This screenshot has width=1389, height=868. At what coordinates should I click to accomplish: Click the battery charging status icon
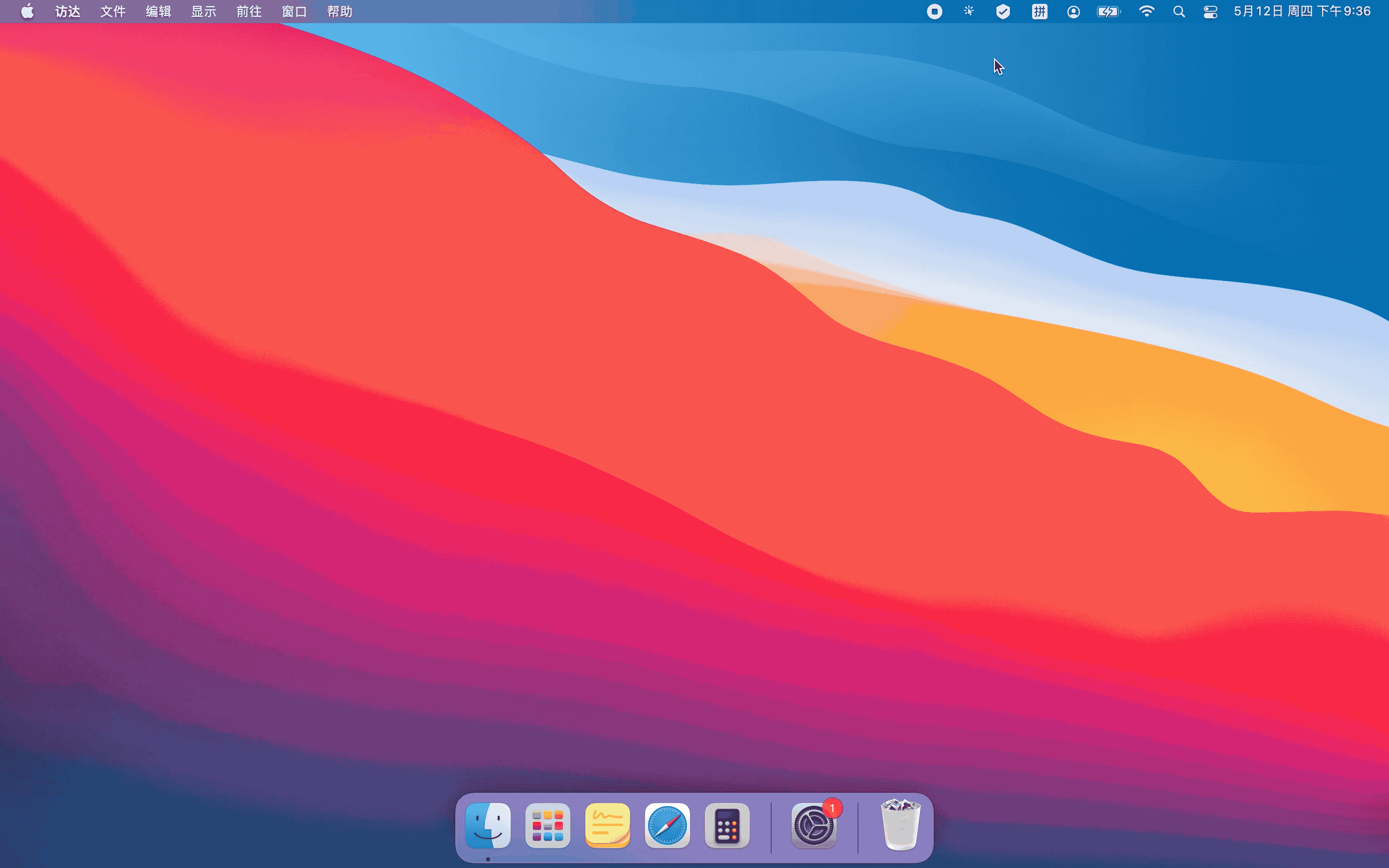(1108, 12)
